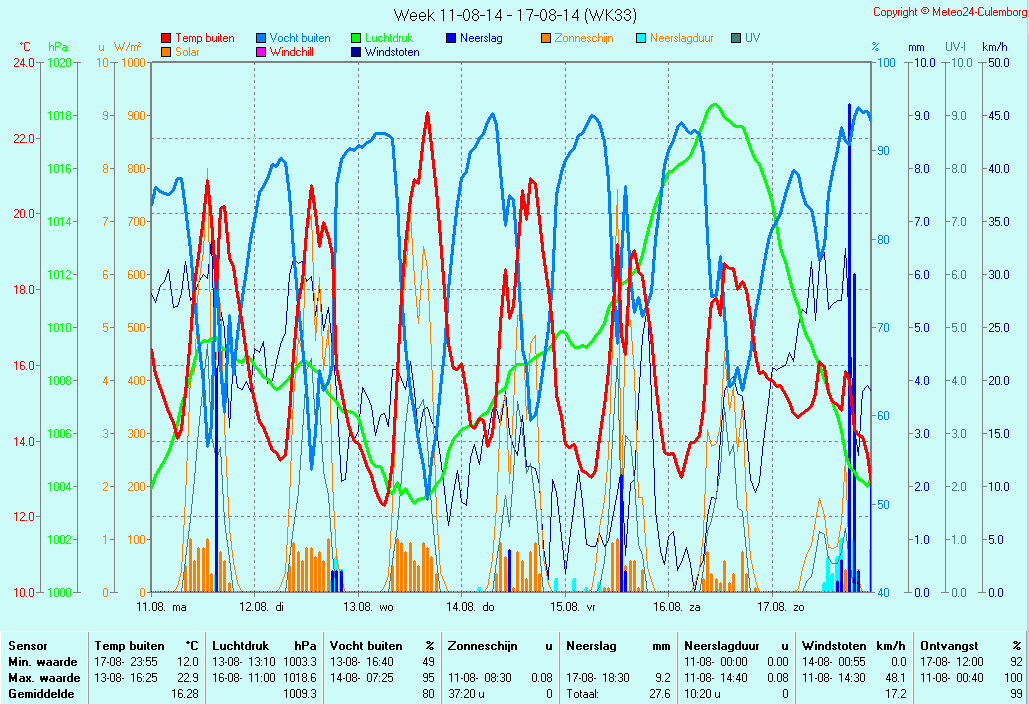
Task: Click the dark blue Windstoten legend swatch
Action: pos(356,52)
